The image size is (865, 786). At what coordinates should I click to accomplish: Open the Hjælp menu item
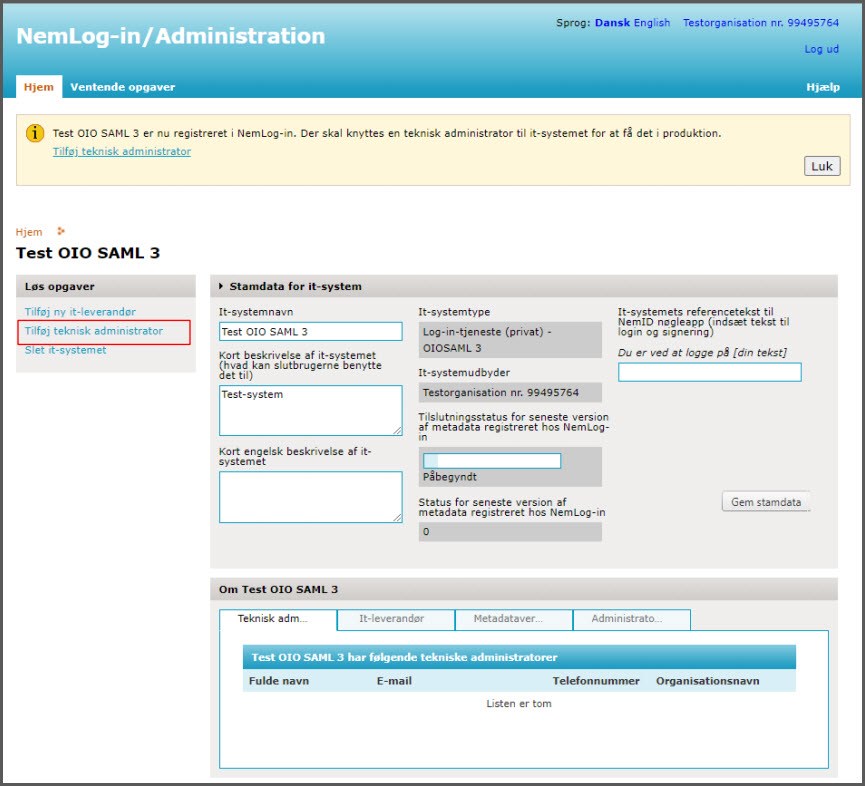(823, 87)
